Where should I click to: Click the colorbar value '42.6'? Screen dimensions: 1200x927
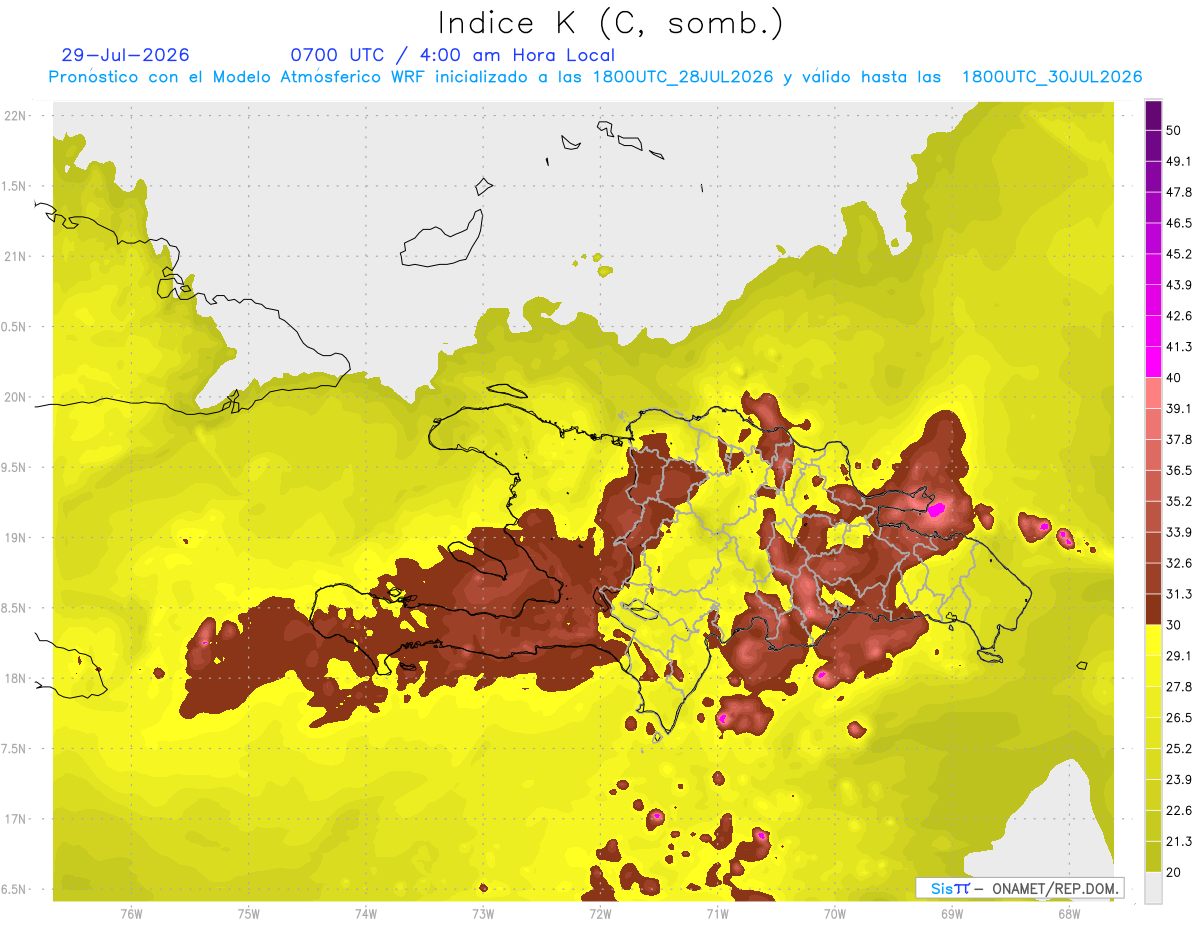(x=1178, y=316)
